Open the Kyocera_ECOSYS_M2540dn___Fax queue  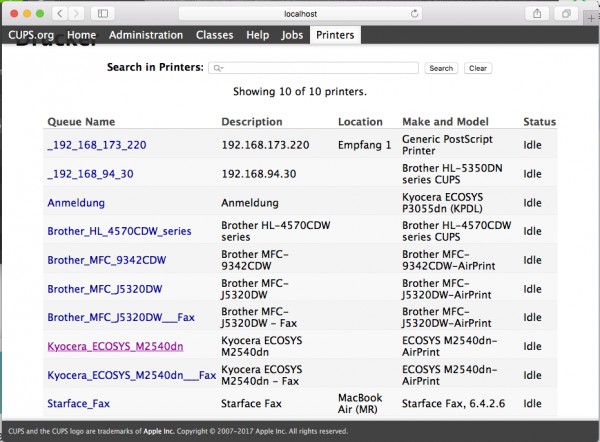tap(132, 375)
